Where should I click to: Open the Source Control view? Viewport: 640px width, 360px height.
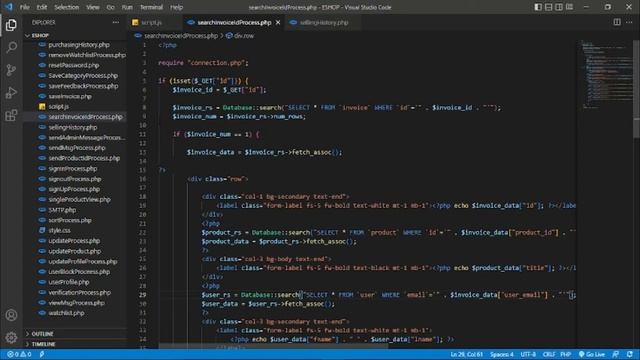point(11,70)
